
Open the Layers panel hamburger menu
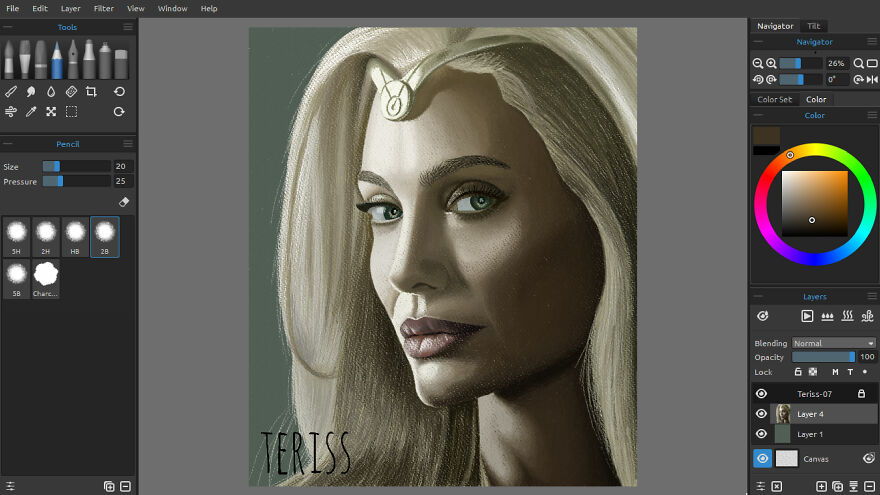[x=872, y=296]
